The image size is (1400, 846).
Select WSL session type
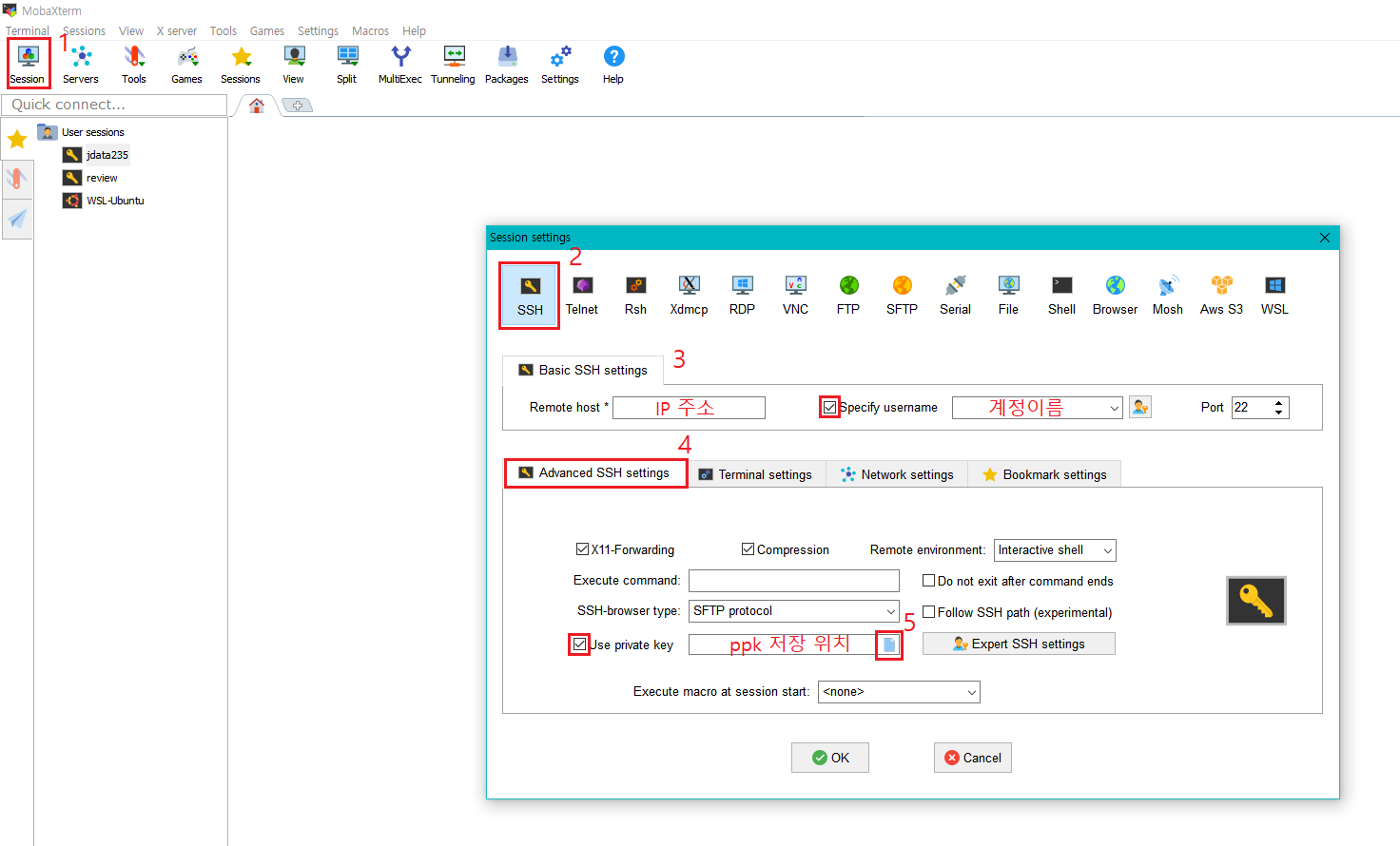(1274, 296)
